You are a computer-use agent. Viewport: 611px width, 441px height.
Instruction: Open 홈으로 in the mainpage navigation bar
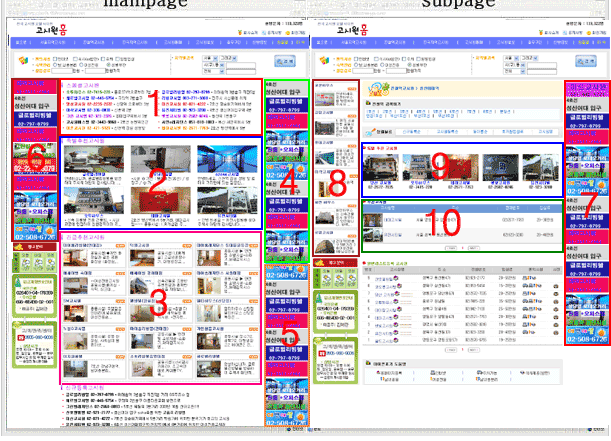18,43
